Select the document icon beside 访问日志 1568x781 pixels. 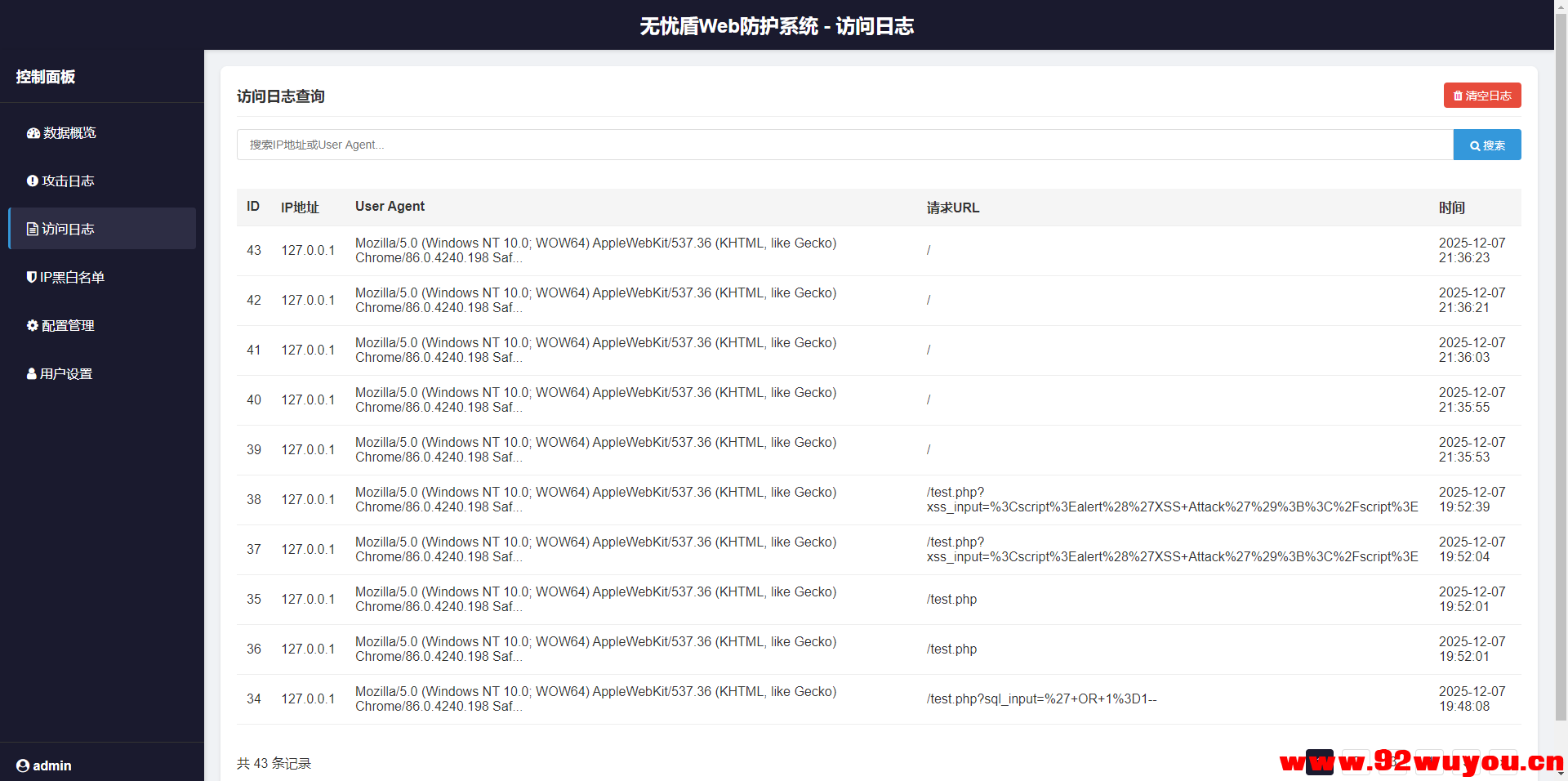point(33,229)
